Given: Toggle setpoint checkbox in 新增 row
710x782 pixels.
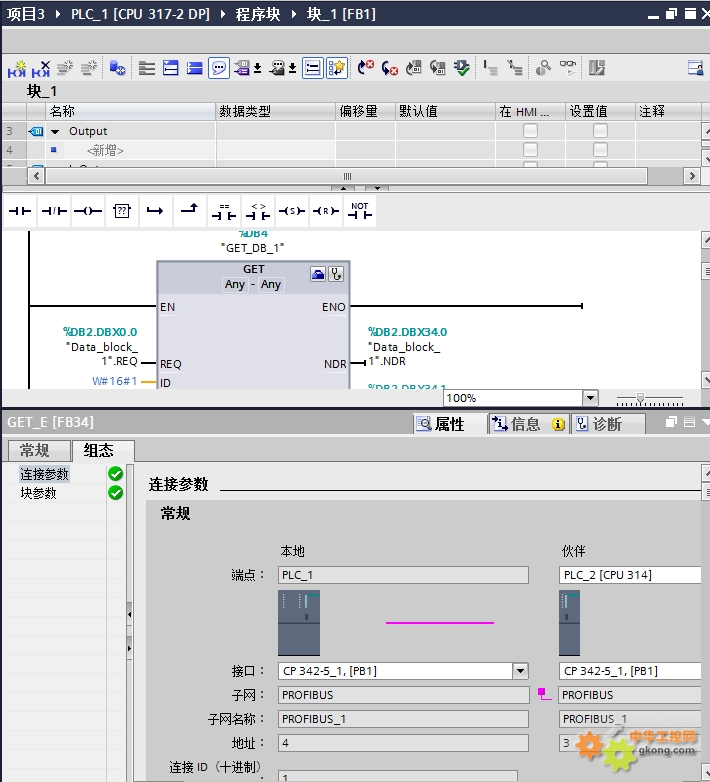Looking at the screenshot, I should 600,150.
